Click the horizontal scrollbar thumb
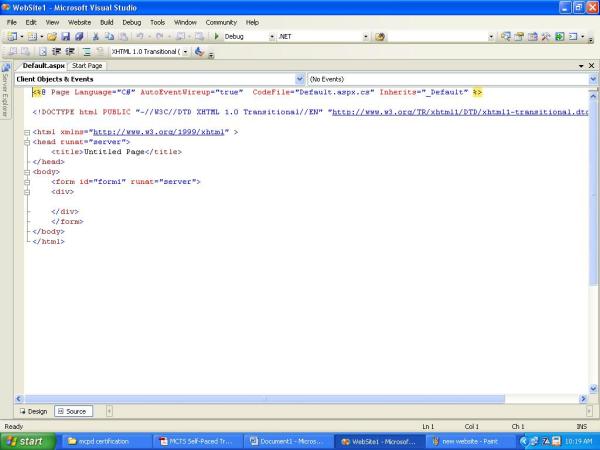 (x=264, y=399)
